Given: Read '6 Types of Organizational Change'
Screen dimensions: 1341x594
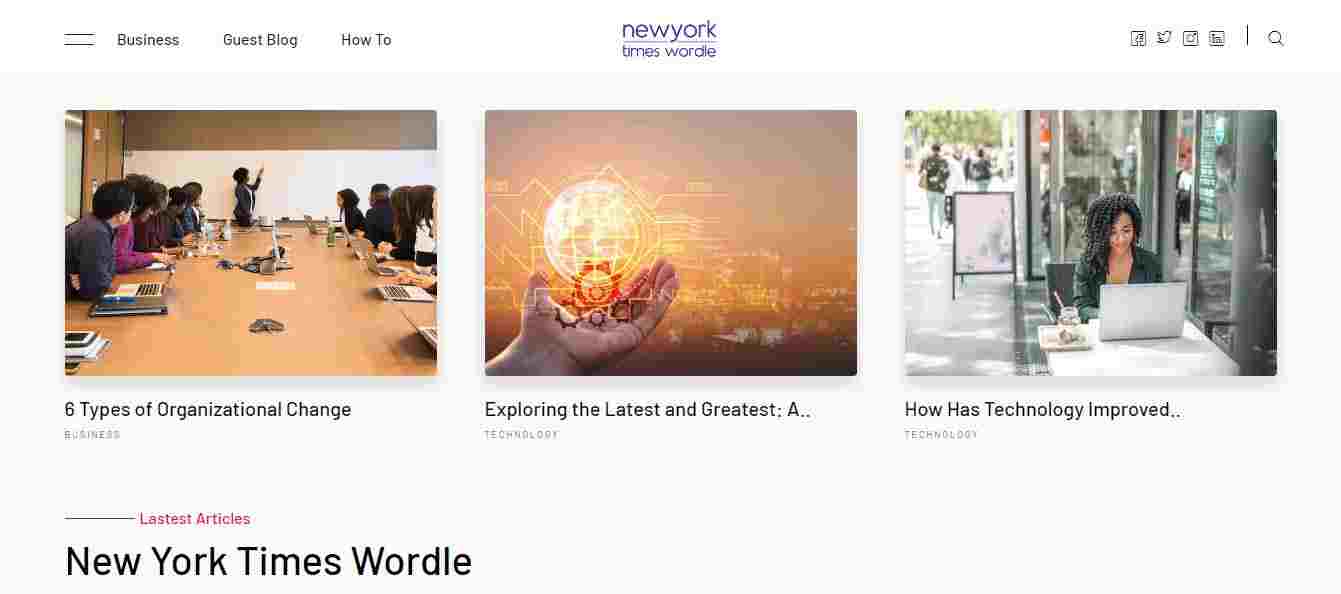Looking at the screenshot, I should click(x=208, y=409).
